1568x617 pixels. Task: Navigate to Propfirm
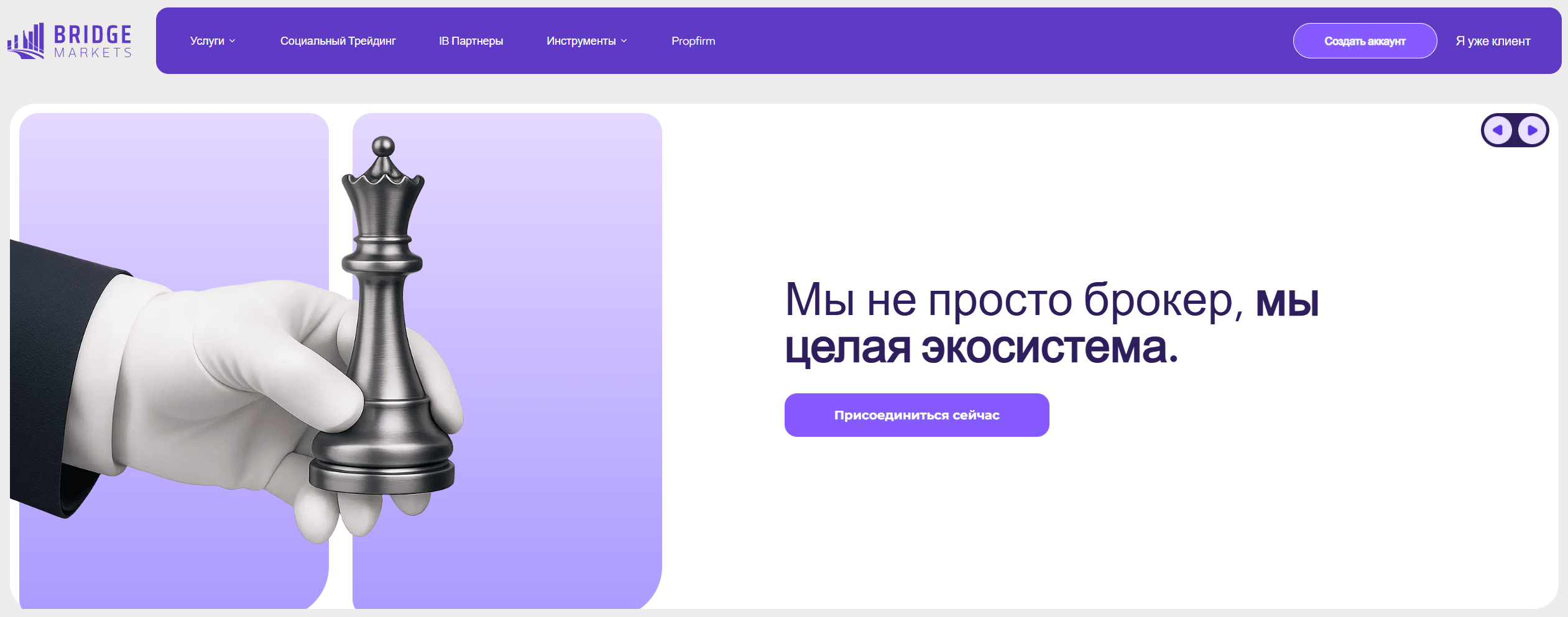[x=693, y=41]
